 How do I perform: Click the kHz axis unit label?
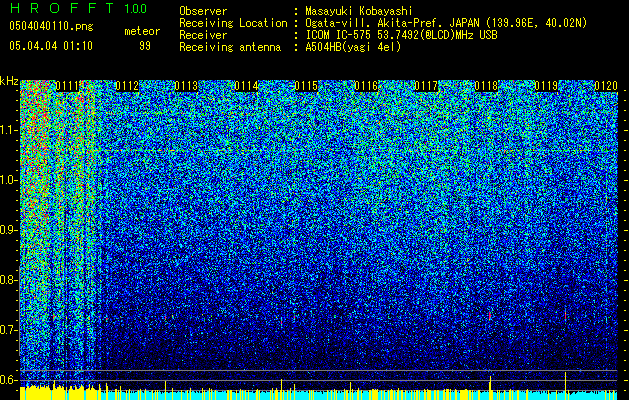9,81
